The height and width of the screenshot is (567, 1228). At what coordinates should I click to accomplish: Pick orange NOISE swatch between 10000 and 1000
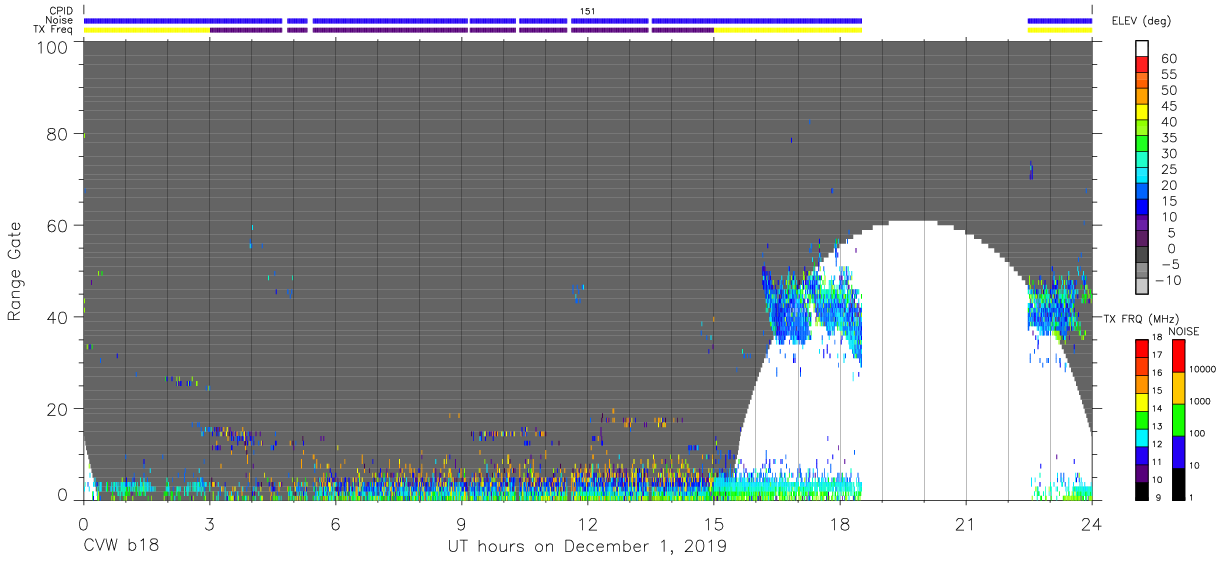click(x=1177, y=386)
